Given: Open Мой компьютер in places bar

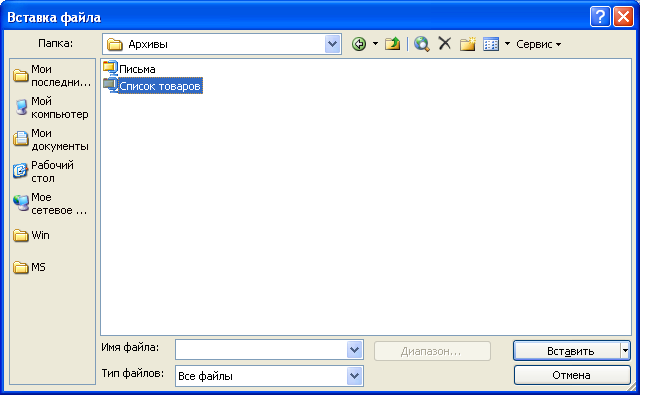Looking at the screenshot, I should [x=52, y=107].
